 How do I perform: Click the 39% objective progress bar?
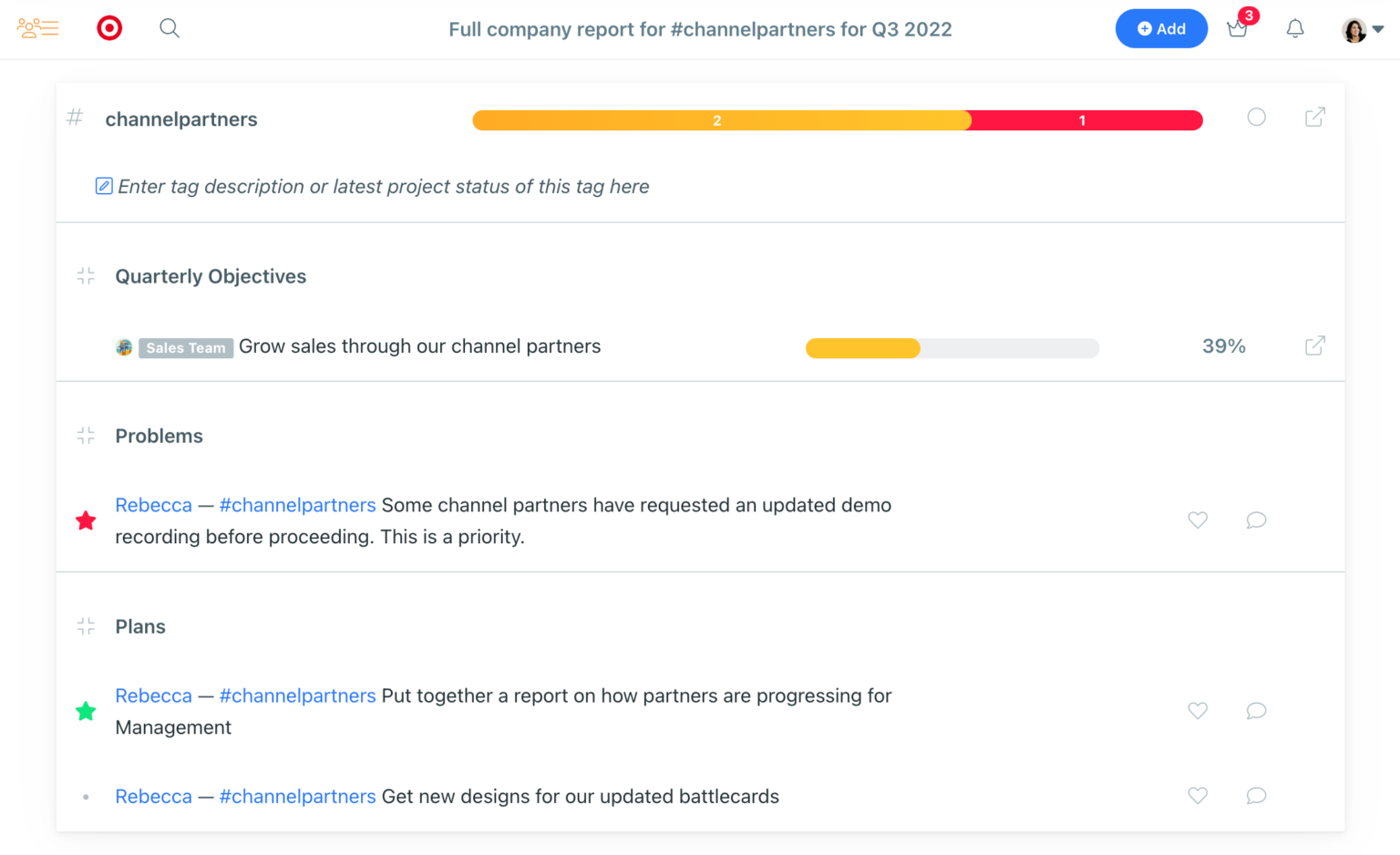952,347
